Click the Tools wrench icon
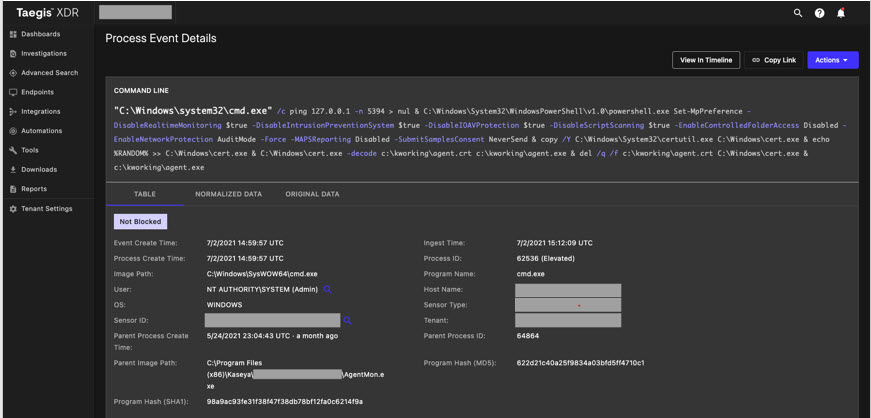 [x=13, y=150]
